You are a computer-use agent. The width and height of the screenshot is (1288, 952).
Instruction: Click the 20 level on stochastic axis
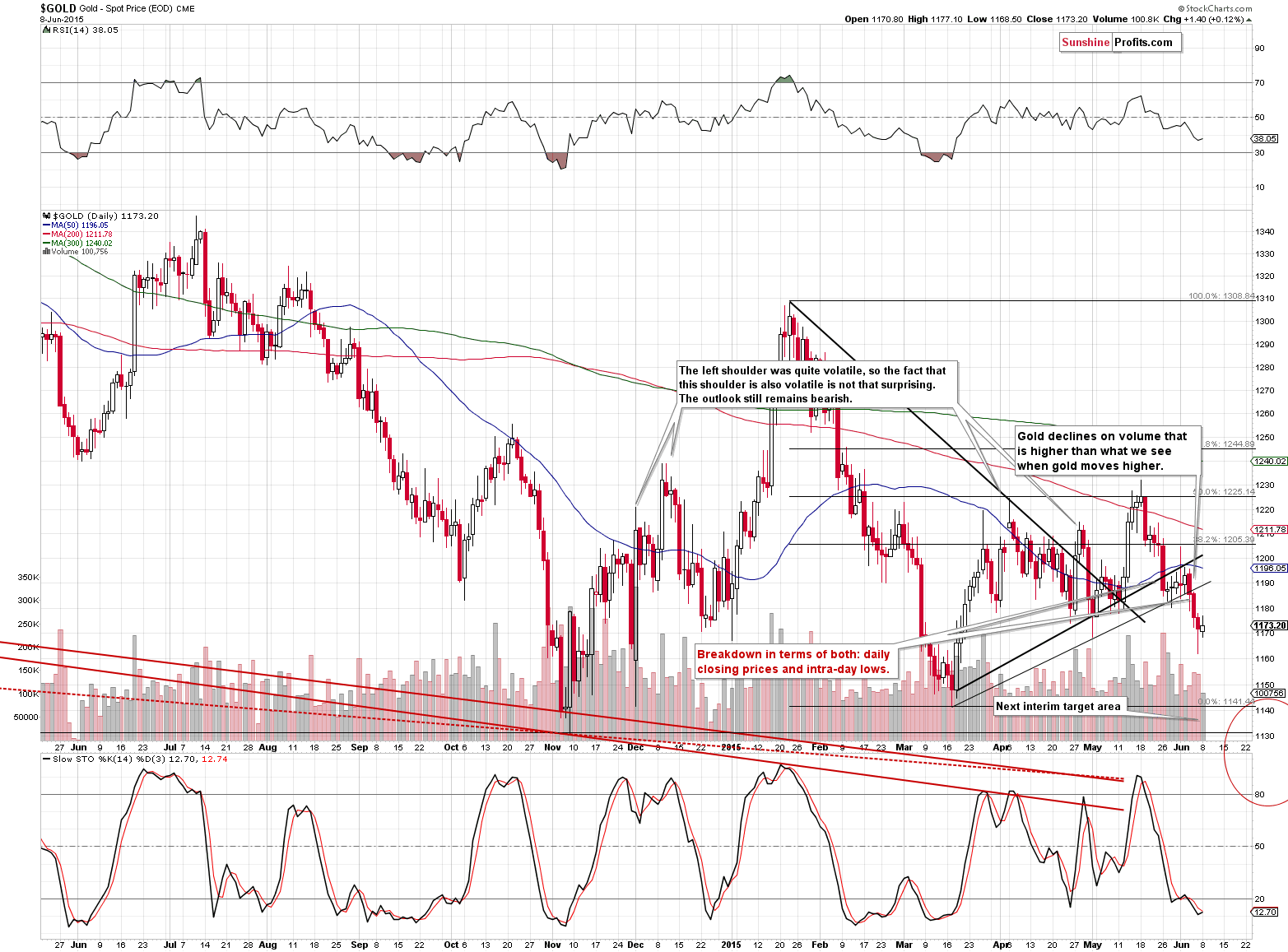point(1259,899)
